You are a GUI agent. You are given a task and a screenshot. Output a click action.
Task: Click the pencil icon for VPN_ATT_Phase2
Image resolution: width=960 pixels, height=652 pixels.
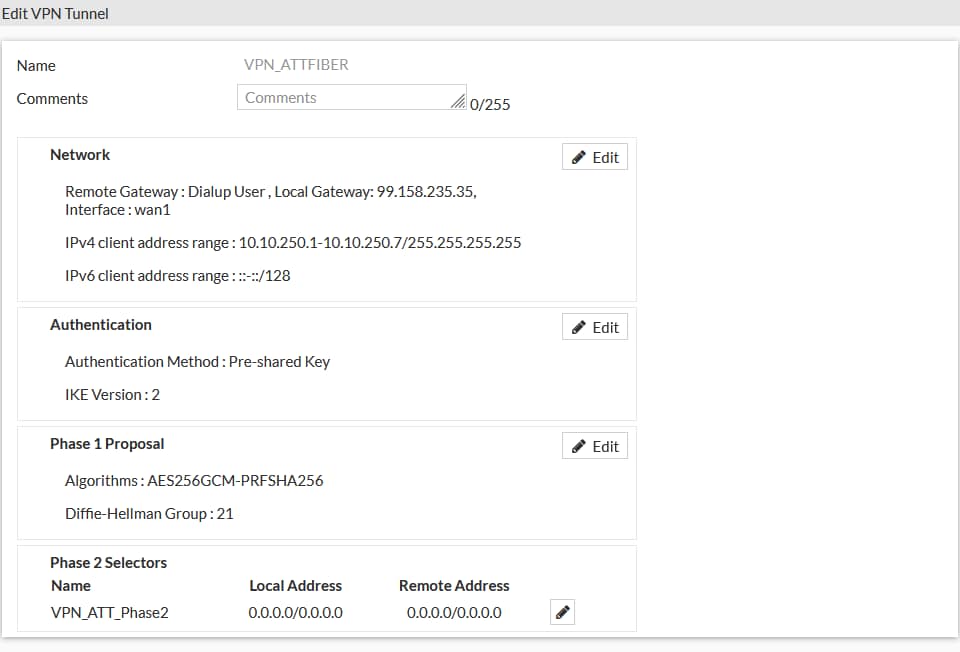563,612
